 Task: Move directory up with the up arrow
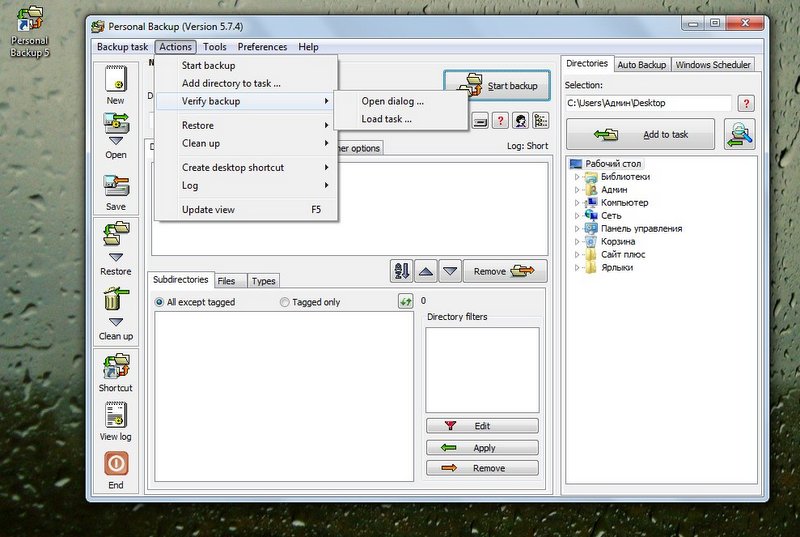pyautogui.click(x=426, y=271)
